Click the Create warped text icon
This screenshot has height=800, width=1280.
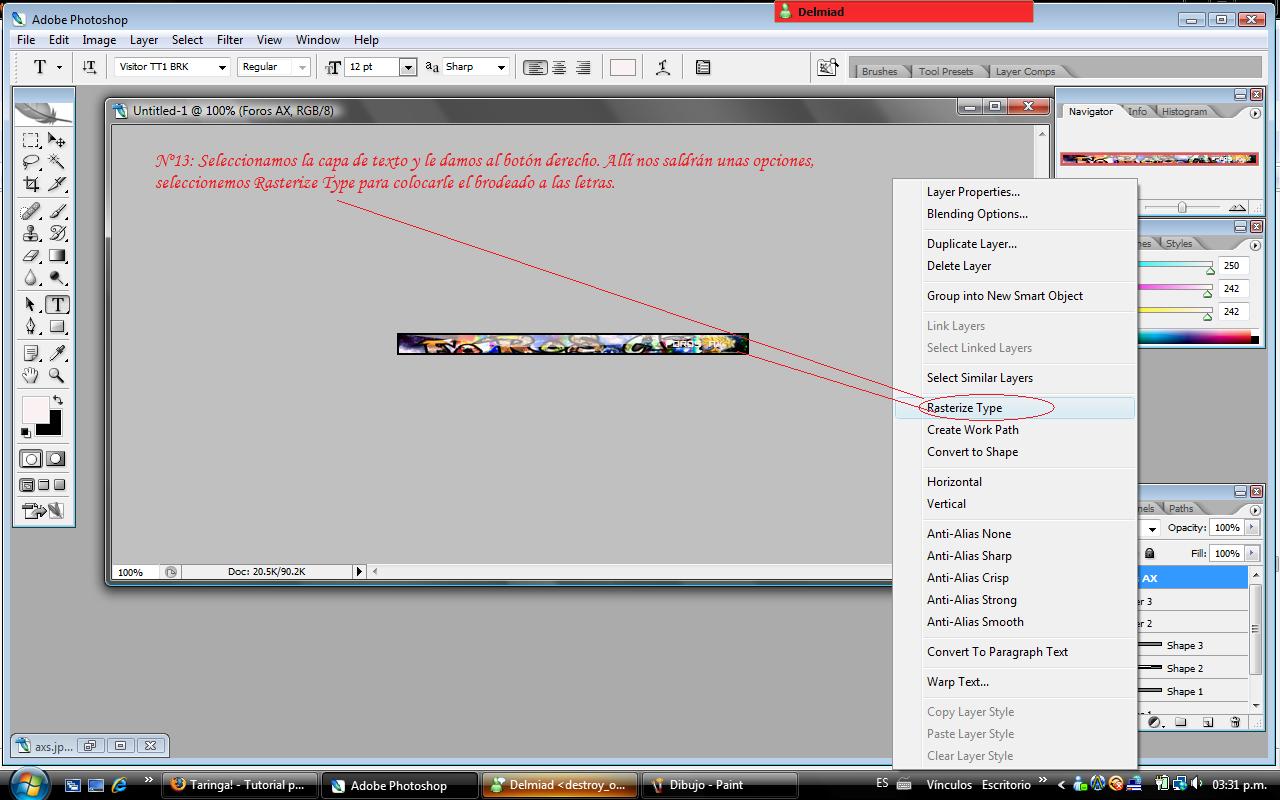[x=662, y=67]
